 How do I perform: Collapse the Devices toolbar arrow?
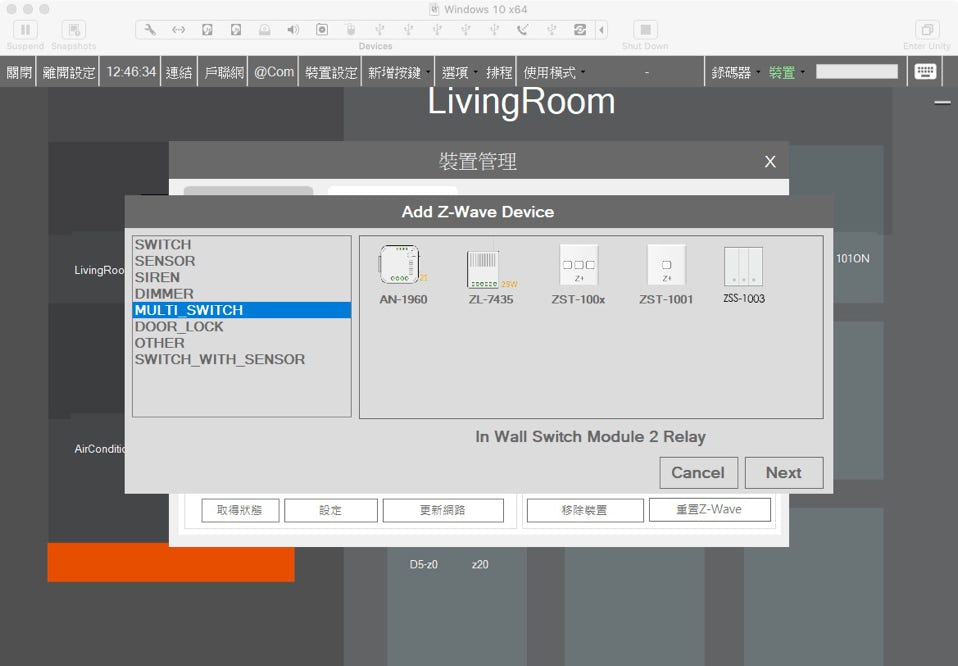click(x=602, y=29)
